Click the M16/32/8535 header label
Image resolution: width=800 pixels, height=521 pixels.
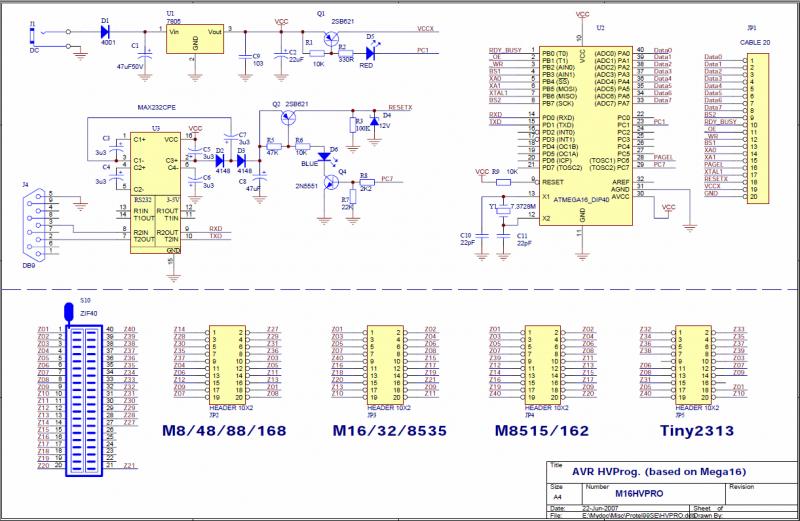[x=391, y=430]
